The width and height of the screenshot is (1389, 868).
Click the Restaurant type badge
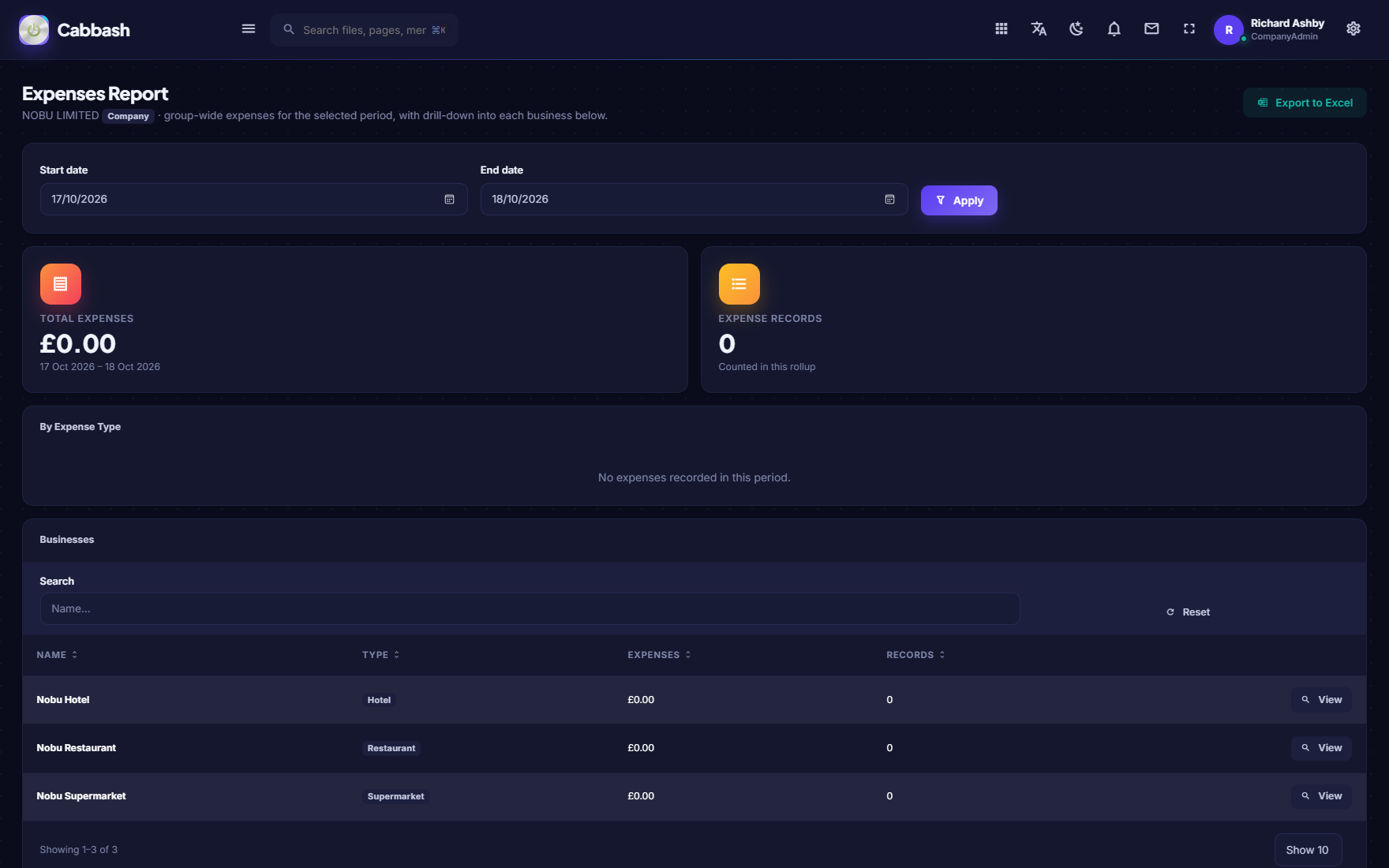[x=391, y=749]
